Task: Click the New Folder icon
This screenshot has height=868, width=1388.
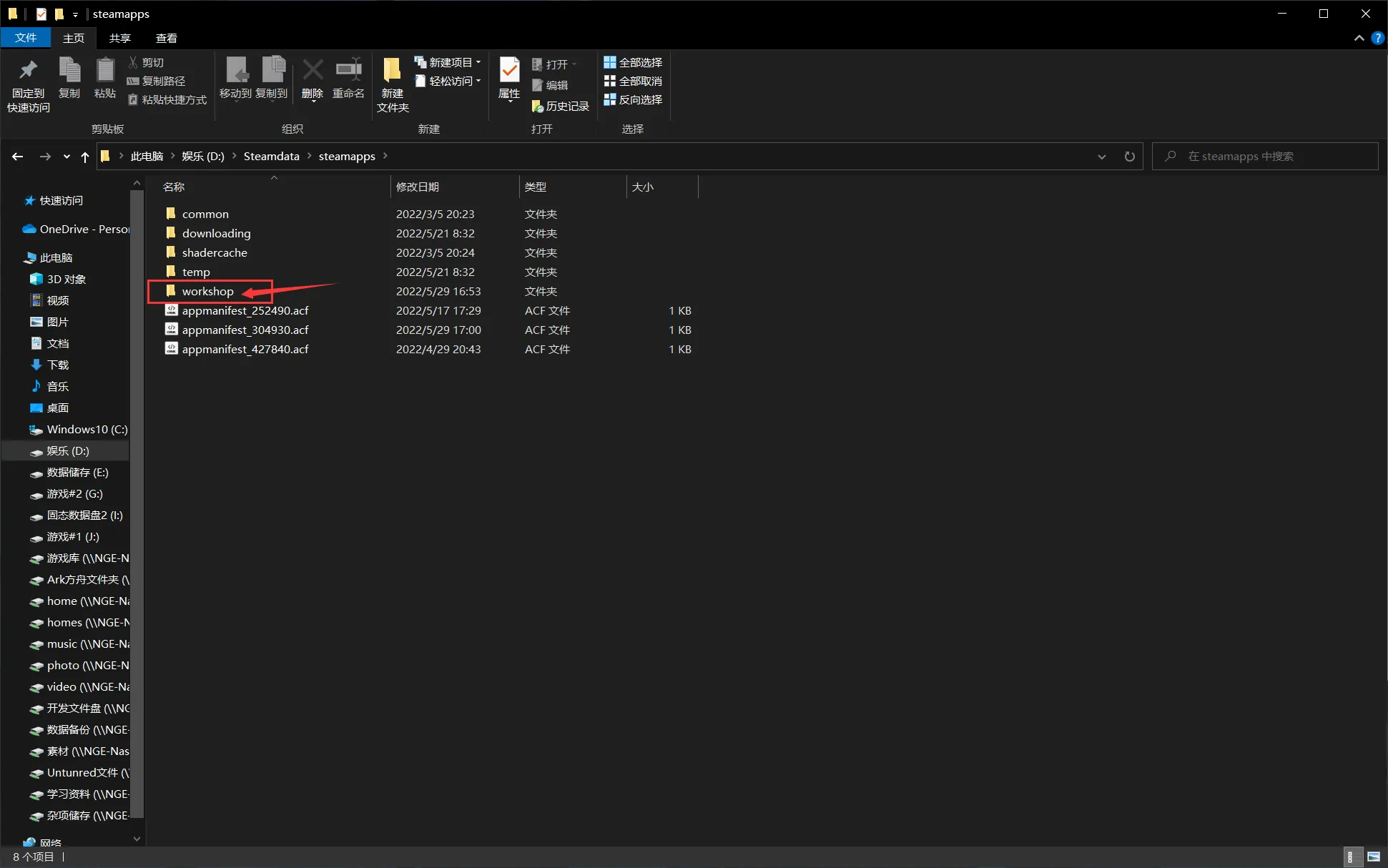Action: (x=393, y=84)
